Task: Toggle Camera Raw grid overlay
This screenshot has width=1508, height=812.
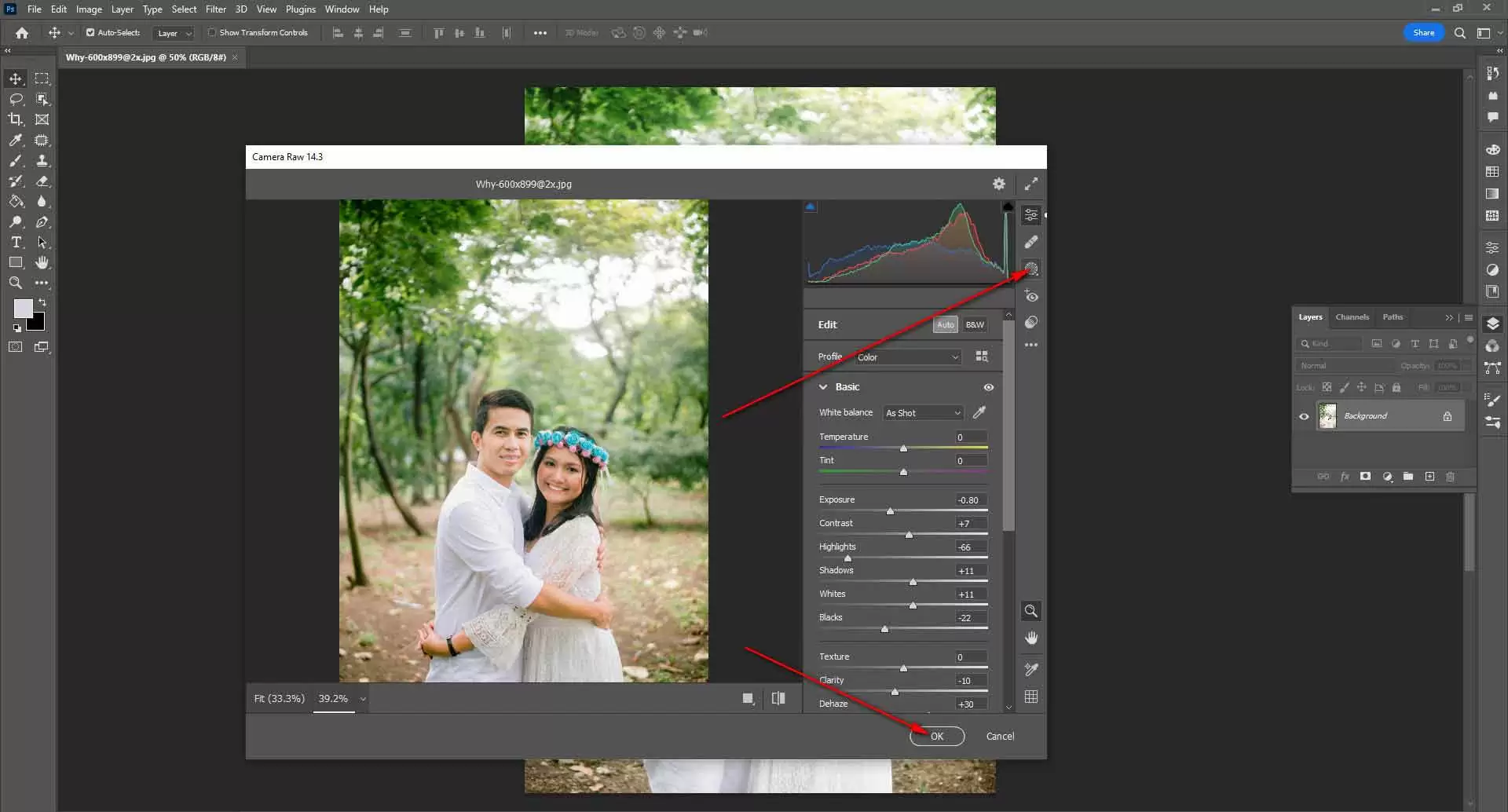Action: (1031, 697)
